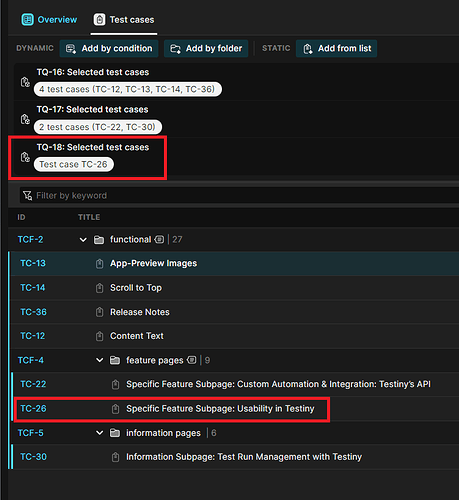
Task: Focus the Filter by keyword field
Action: pos(239,195)
